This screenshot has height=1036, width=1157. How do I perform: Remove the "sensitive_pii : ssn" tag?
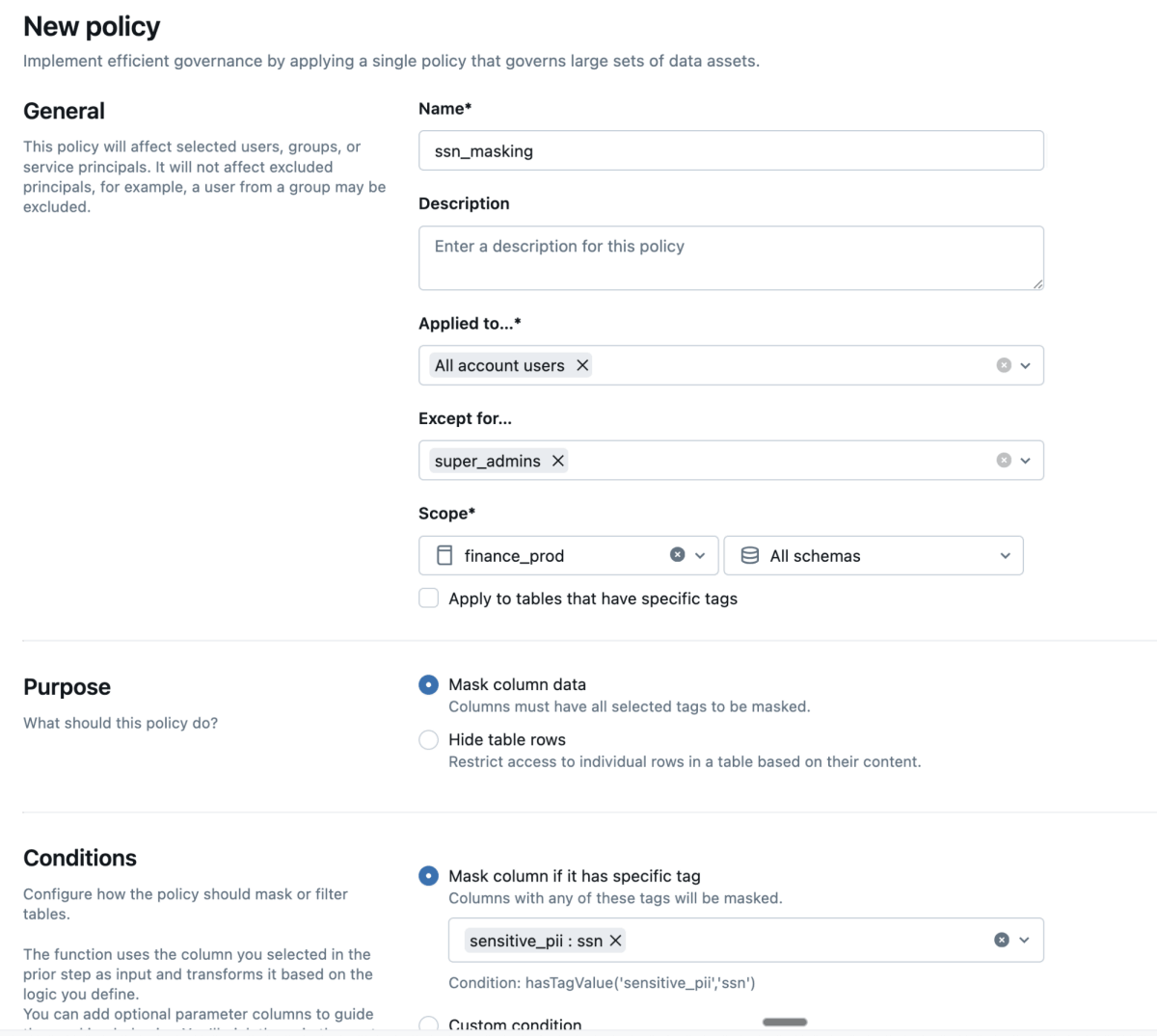point(615,940)
